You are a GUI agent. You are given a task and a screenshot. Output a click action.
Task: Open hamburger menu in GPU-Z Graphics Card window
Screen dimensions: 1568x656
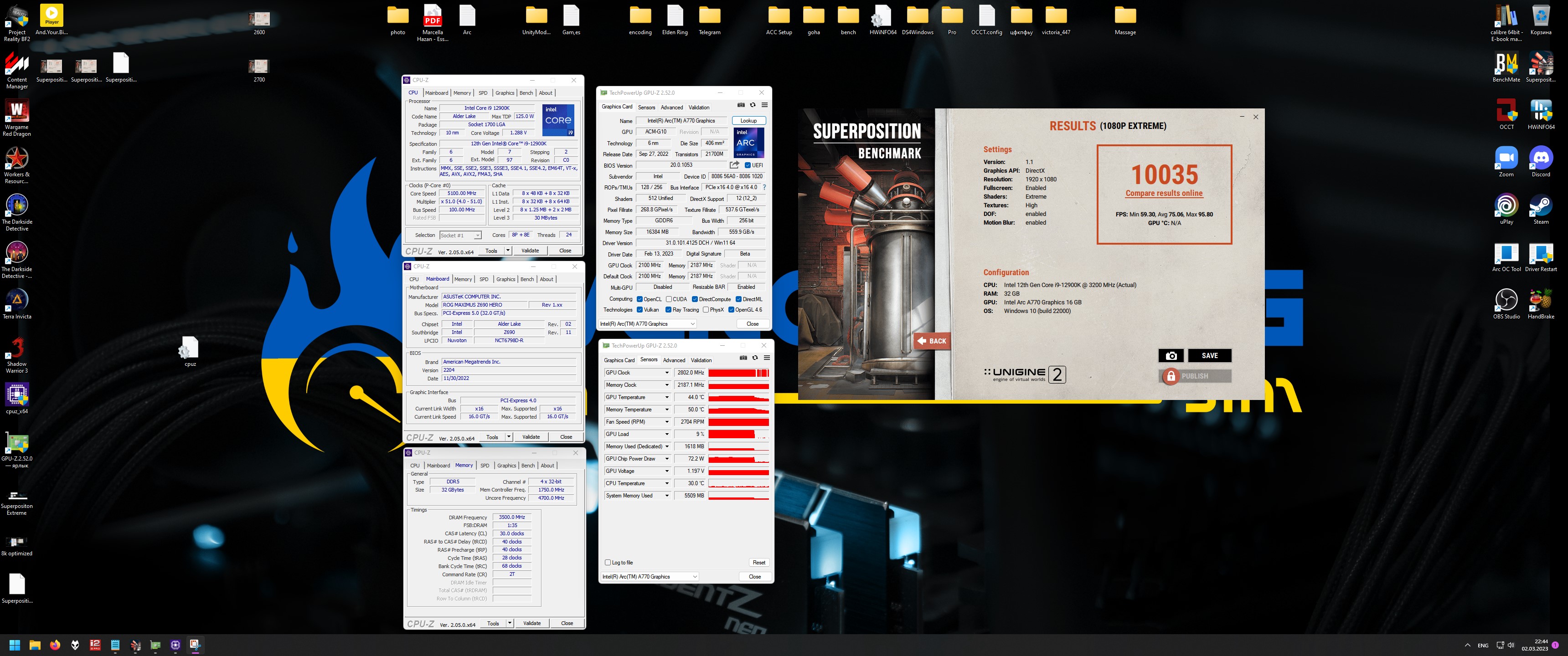(764, 105)
